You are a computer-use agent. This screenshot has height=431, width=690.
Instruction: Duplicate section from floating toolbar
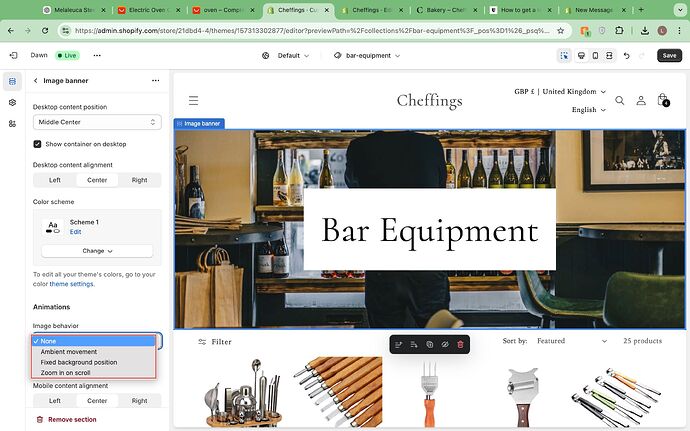tap(429, 344)
